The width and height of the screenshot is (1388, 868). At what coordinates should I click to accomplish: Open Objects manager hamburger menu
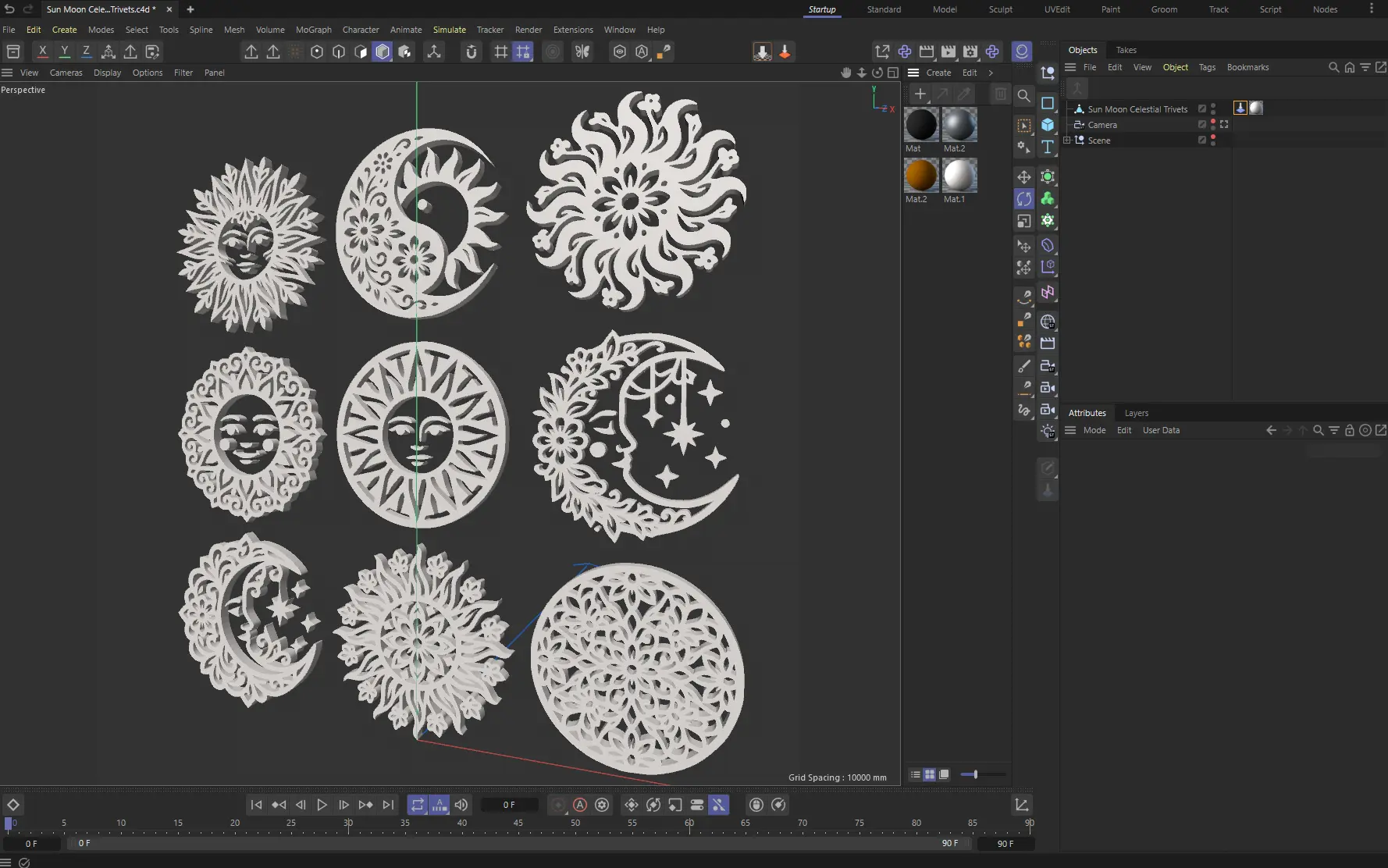(x=1070, y=67)
